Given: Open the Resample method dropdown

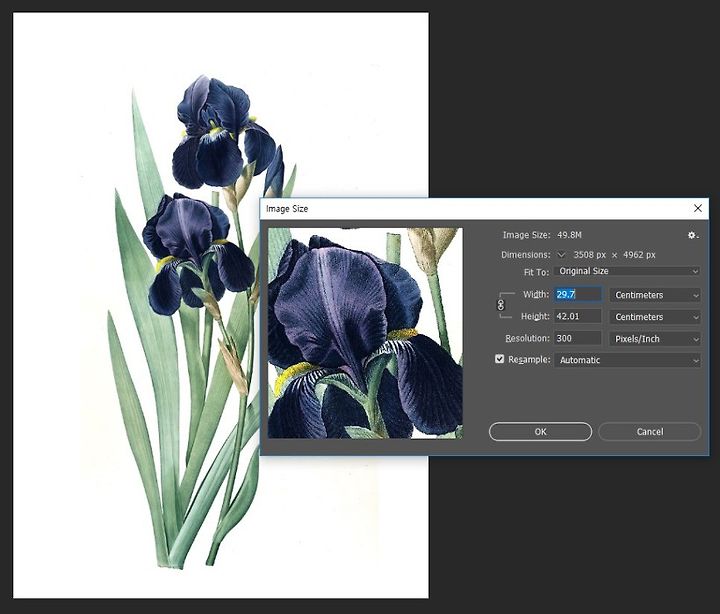Looking at the screenshot, I should [627, 360].
